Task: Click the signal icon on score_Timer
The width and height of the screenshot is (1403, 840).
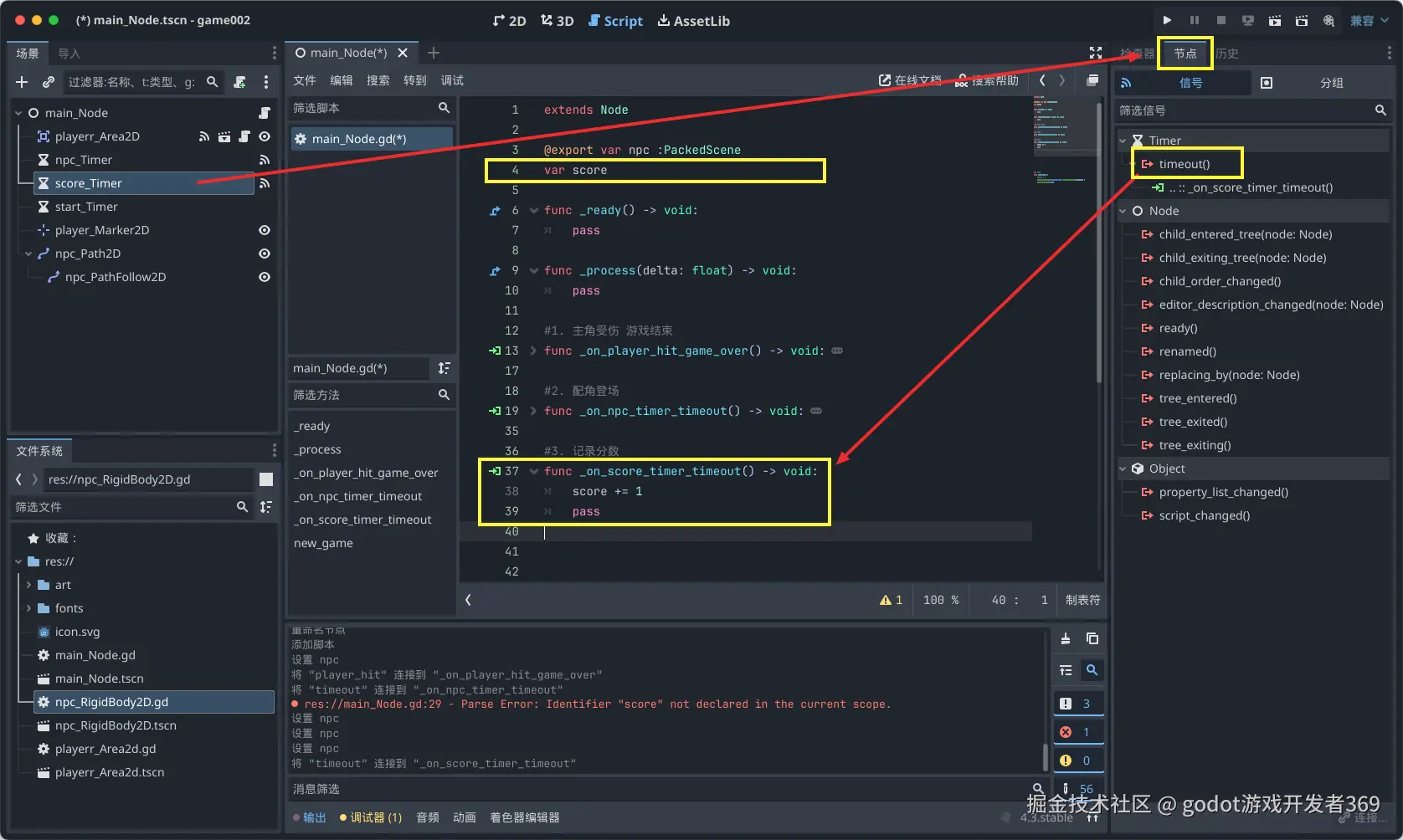Action: point(265,183)
